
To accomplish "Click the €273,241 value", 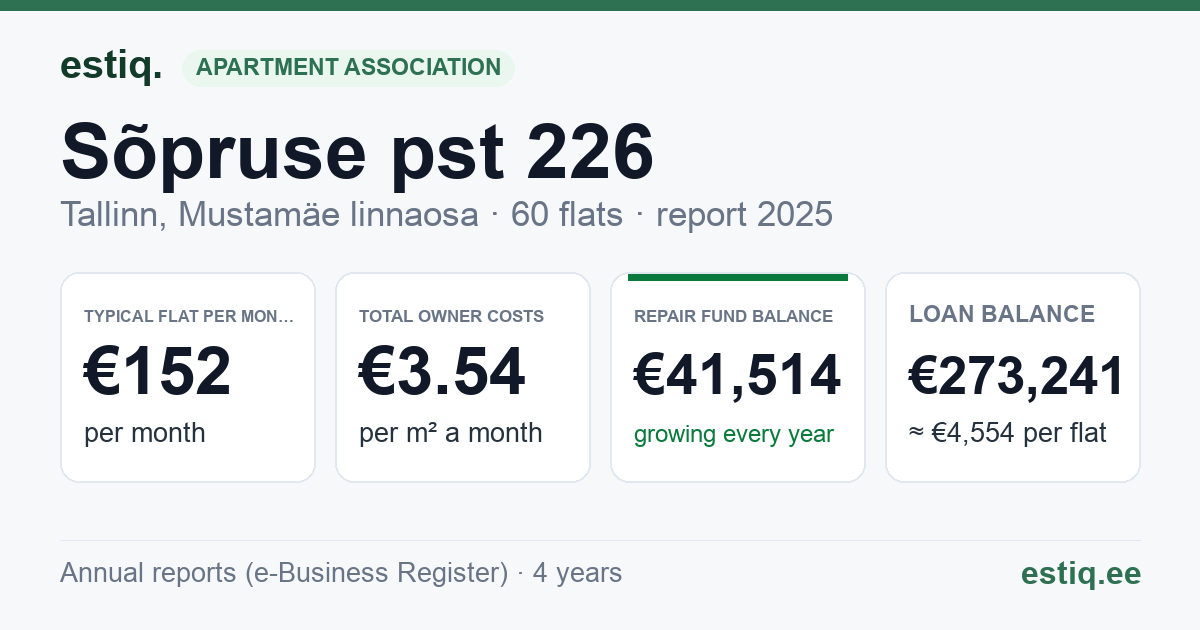I will tap(1017, 376).
